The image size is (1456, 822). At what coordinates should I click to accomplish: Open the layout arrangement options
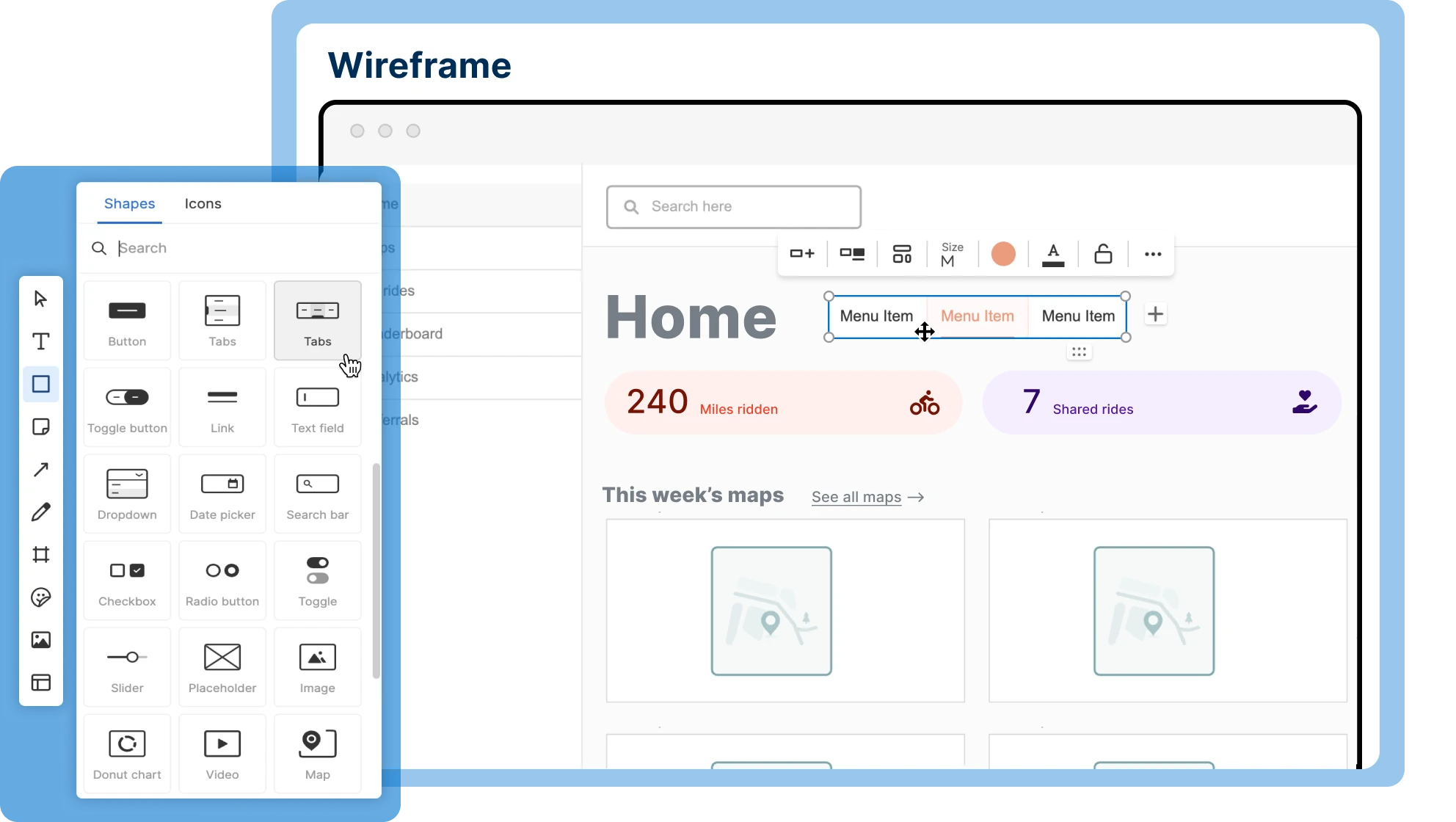[x=902, y=254]
